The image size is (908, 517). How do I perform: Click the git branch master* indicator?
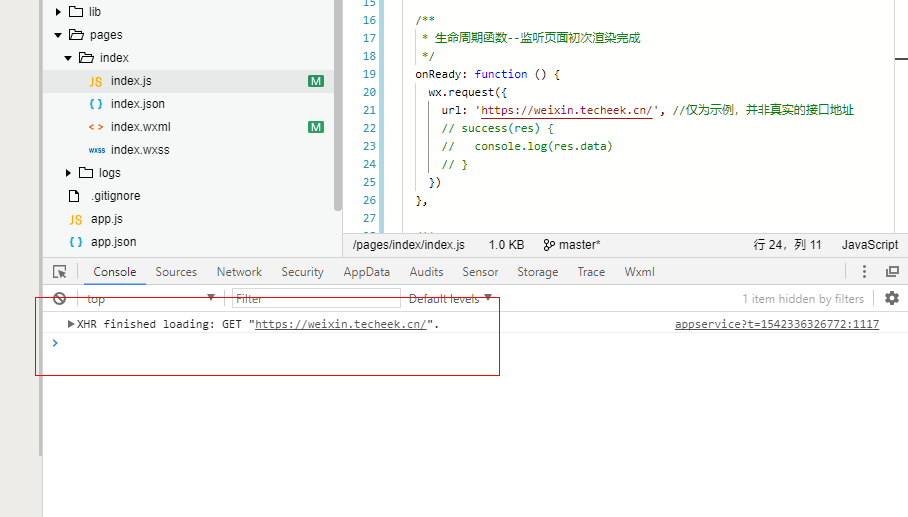pyautogui.click(x=572, y=244)
